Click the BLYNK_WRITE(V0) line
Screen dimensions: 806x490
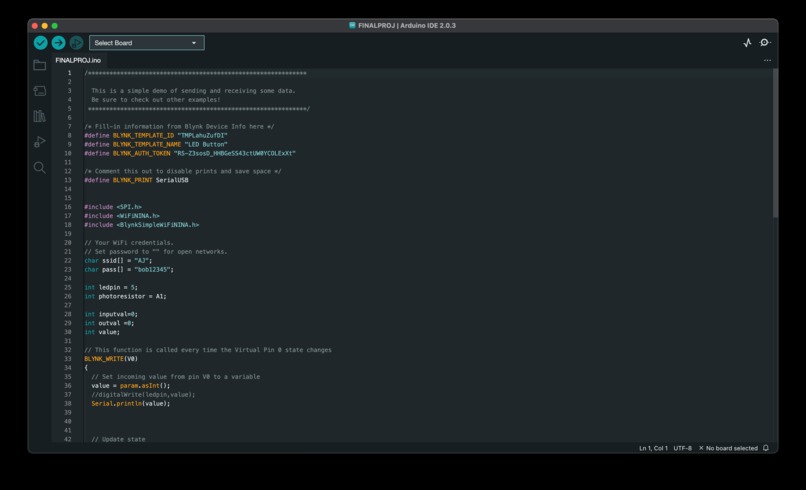point(111,359)
